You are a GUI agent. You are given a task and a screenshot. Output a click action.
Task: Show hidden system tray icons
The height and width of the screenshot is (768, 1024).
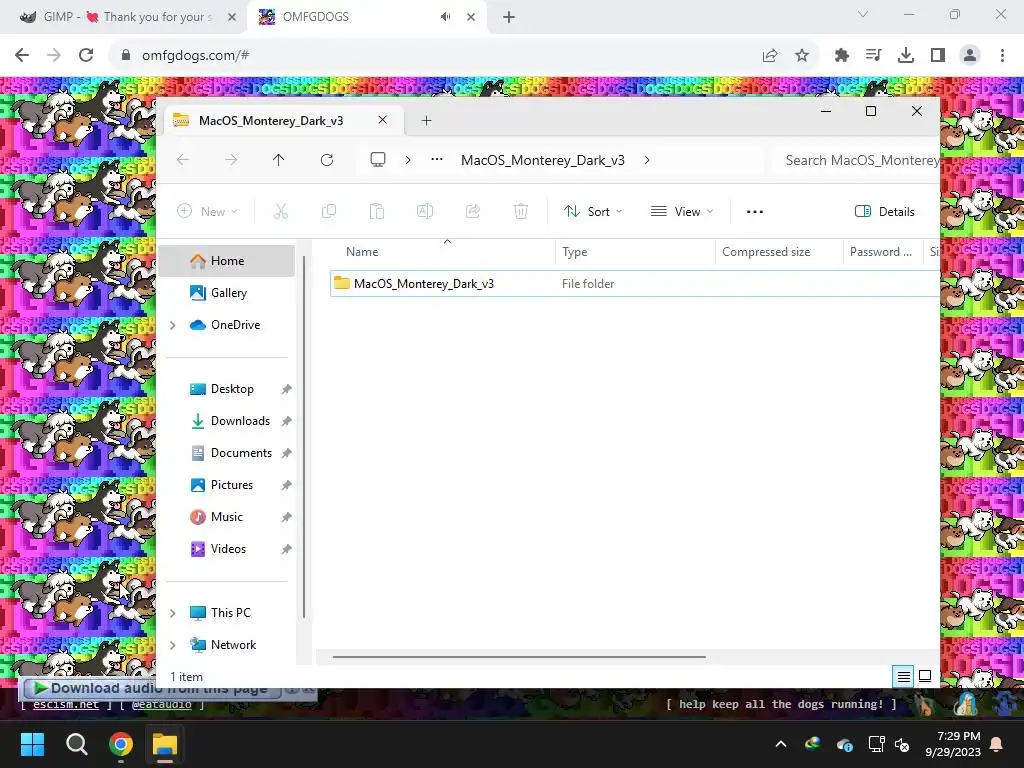pyautogui.click(x=781, y=744)
